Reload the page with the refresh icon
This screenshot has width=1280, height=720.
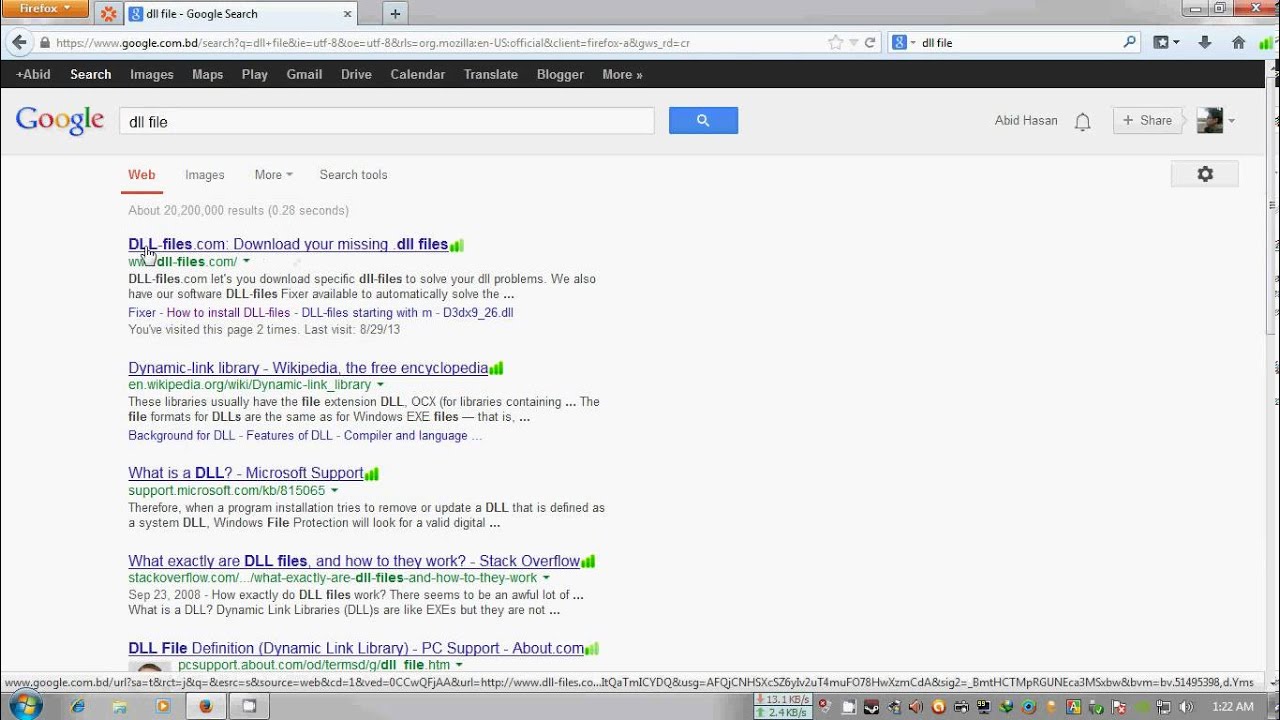click(x=870, y=43)
